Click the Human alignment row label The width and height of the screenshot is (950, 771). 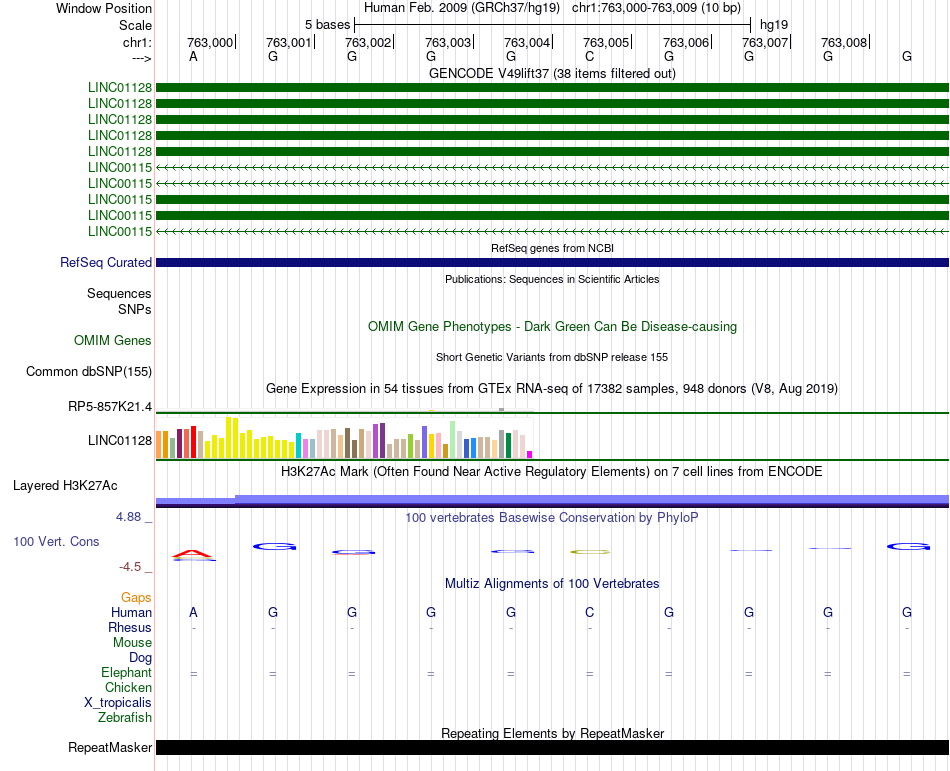[131, 612]
